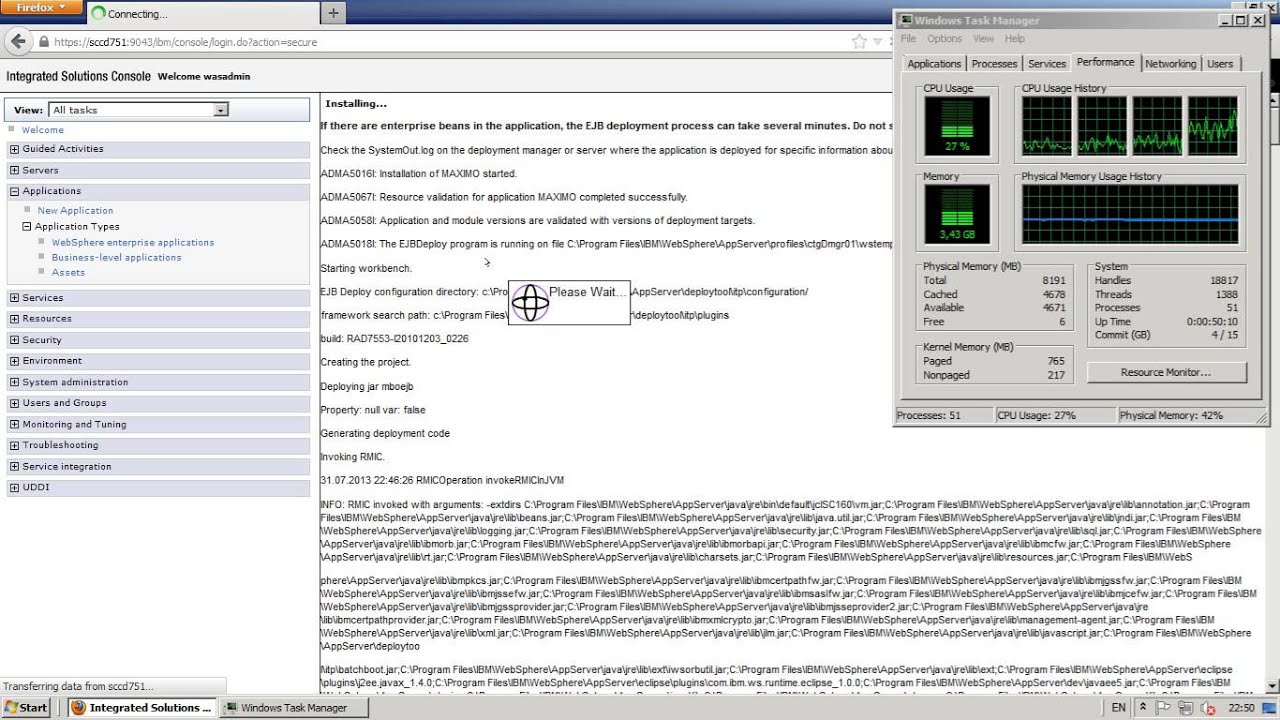Open the URL history dropdown arrow
Screen dimensions: 1280x720
click(878, 42)
